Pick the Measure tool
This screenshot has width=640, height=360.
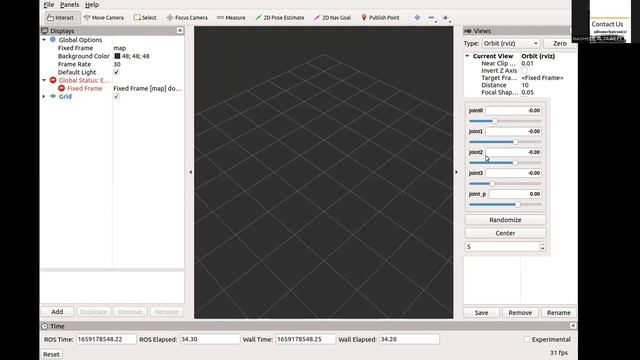[x=231, y=18]
